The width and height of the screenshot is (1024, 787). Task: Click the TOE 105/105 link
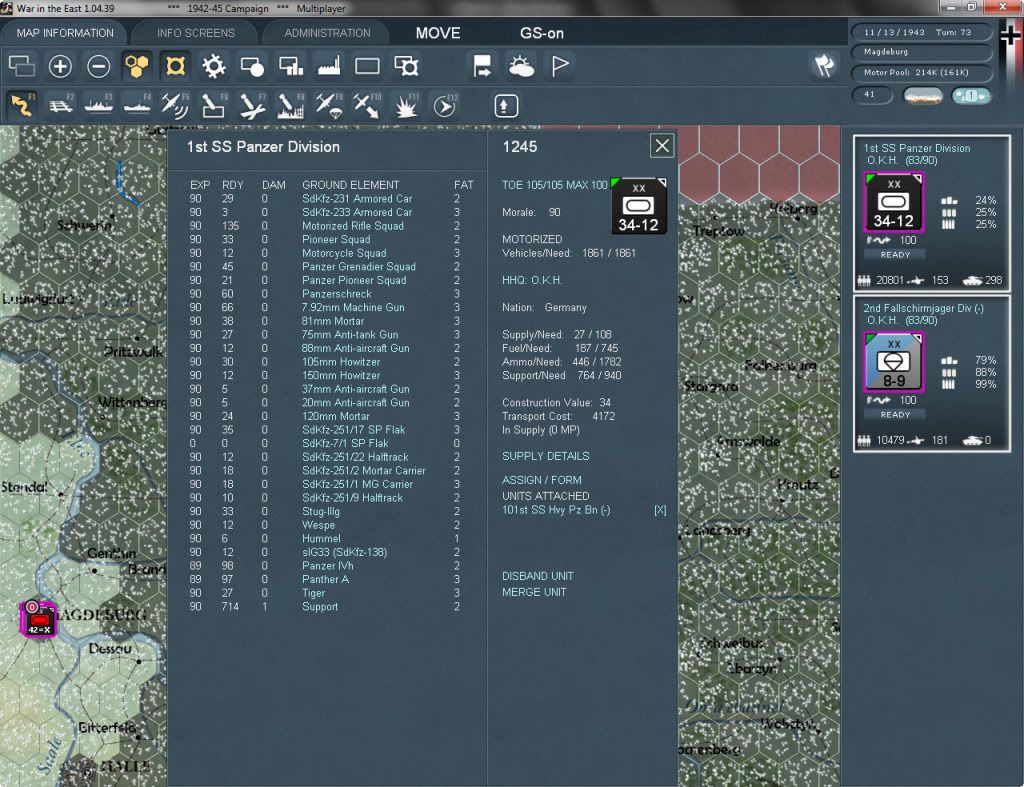pyautogui.click(x=532, y=185)
